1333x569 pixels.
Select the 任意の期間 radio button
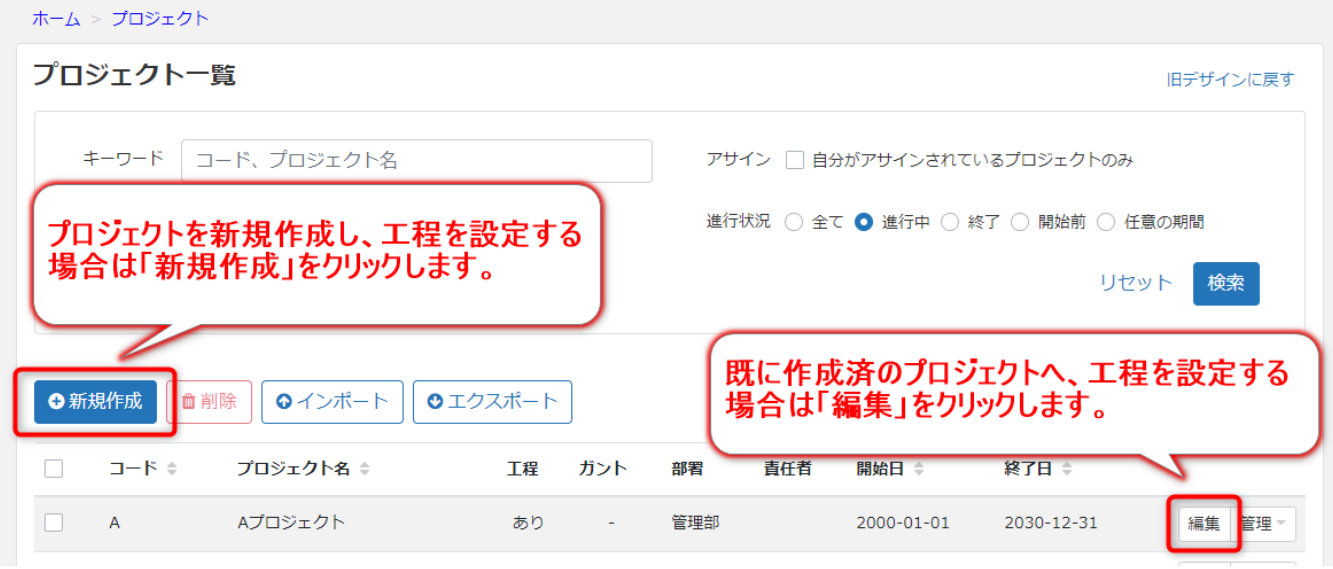1106,222
